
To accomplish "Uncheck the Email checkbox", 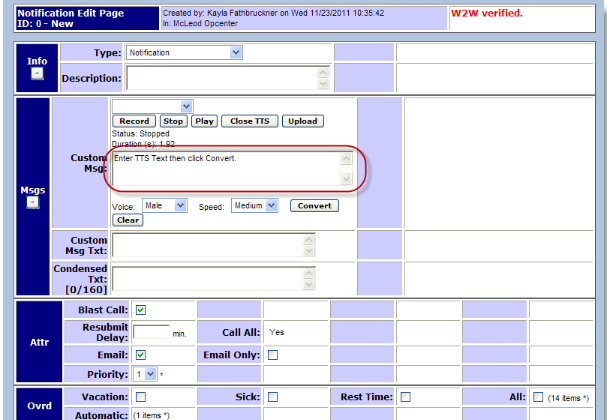I will 141,354.
